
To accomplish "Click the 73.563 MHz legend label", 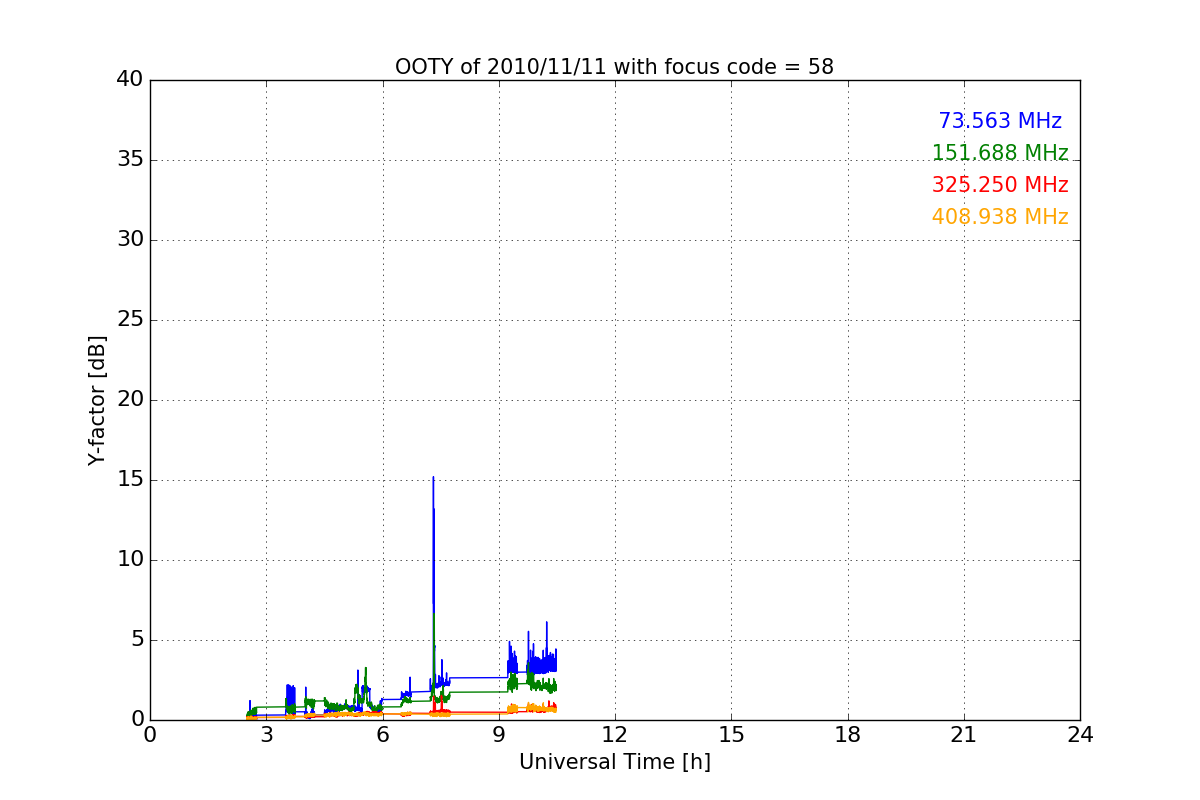I will (x=1000, y=121).
